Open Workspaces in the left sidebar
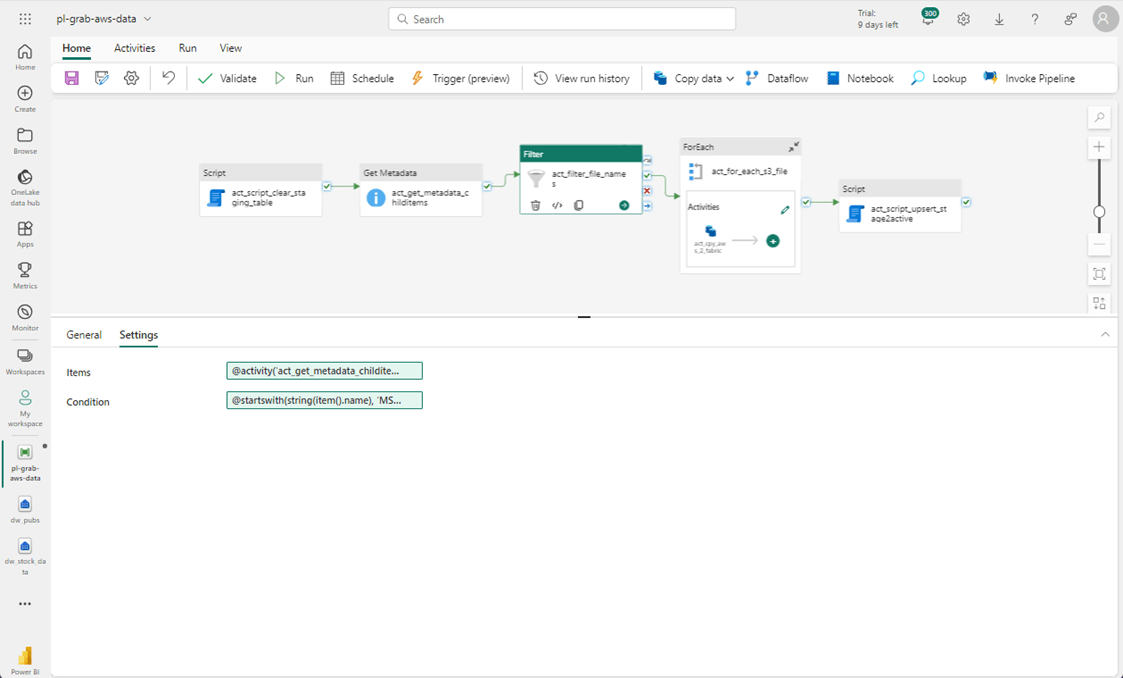Screen dimensions: 1123x678 pyautogui.click(x=25, y=362)
